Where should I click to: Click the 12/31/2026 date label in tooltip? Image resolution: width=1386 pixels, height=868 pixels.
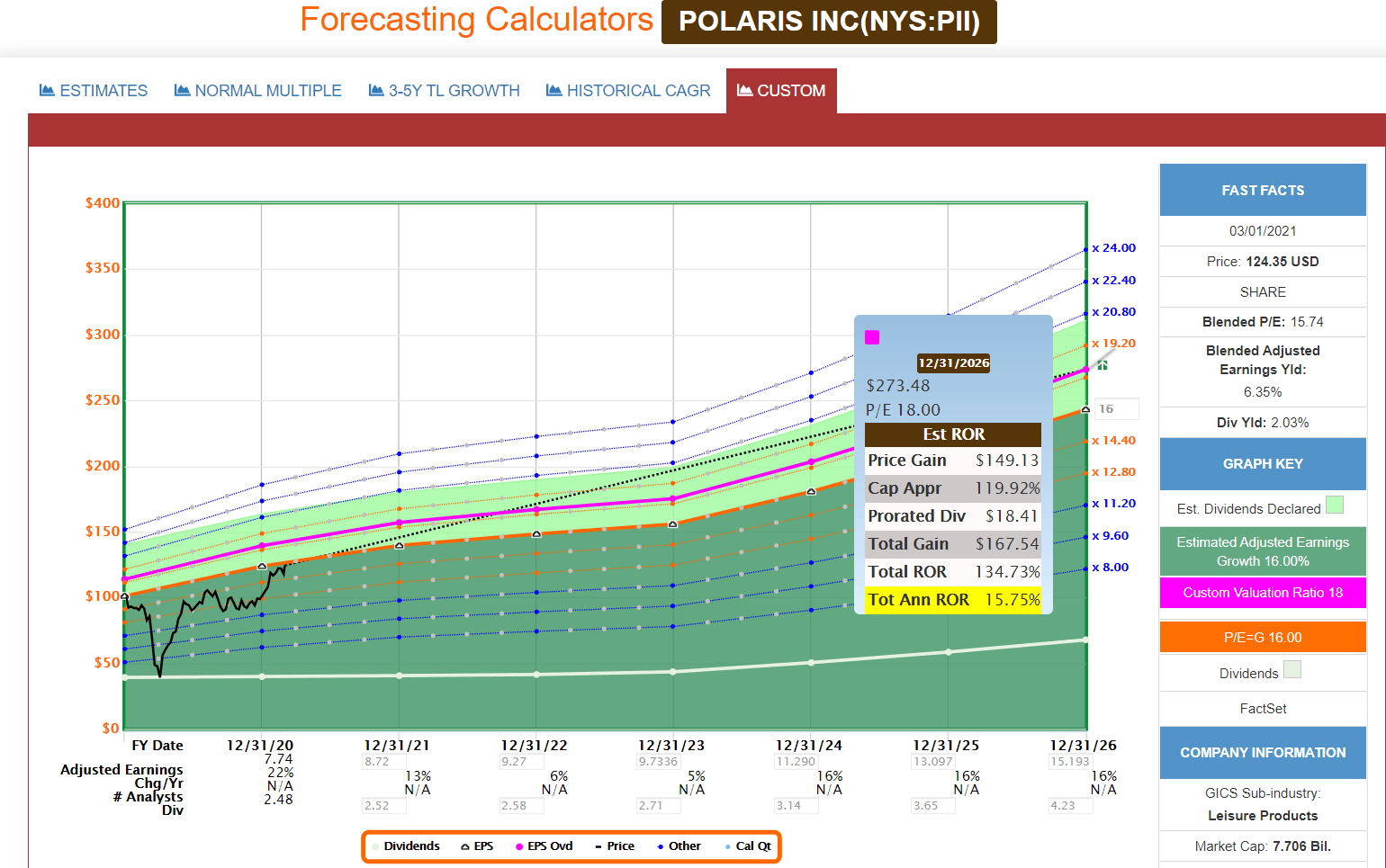954,363
